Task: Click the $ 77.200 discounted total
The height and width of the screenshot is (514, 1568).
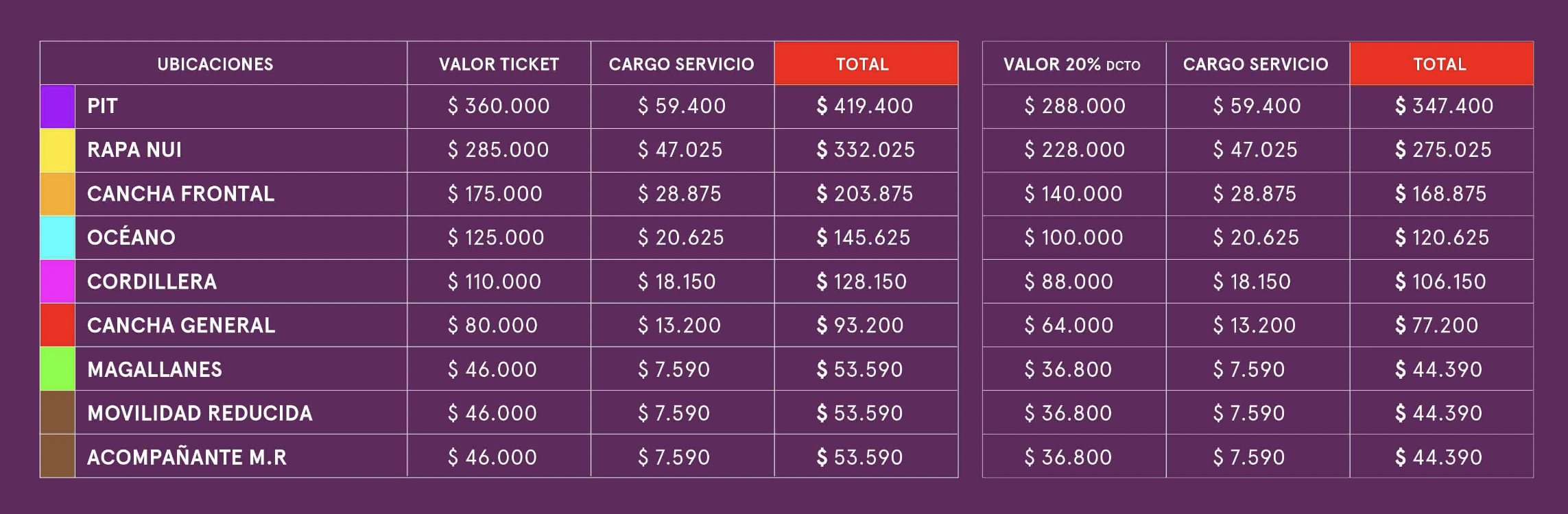Action: [1437, 326]
